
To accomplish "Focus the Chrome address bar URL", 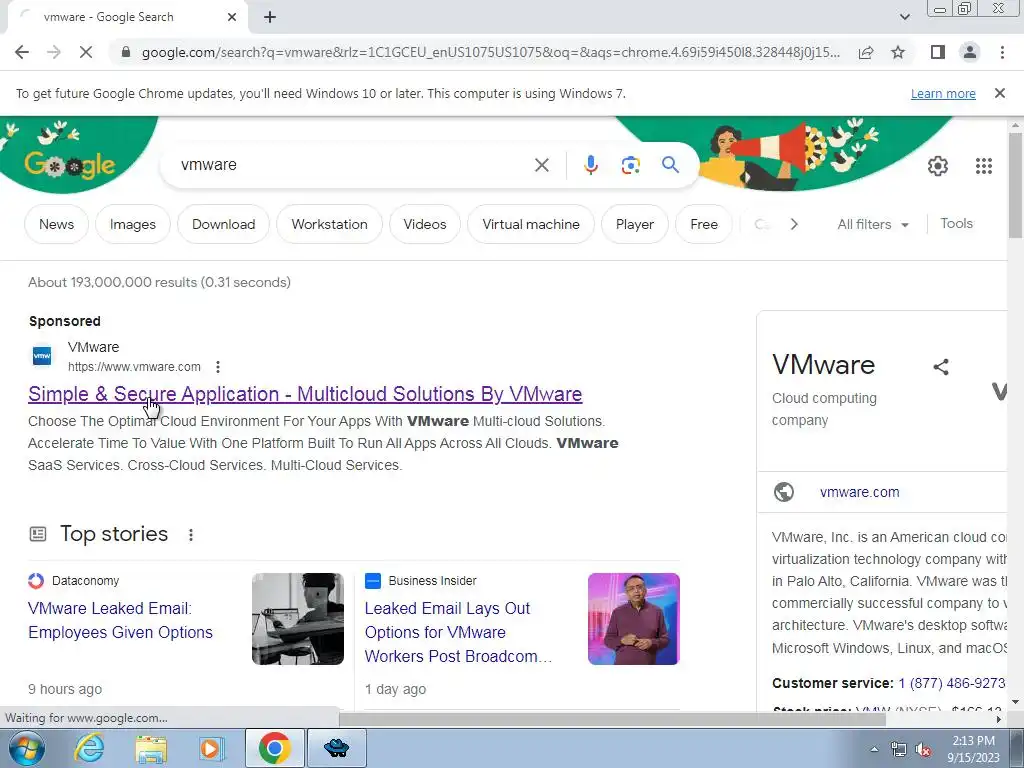I will [490, 52].
